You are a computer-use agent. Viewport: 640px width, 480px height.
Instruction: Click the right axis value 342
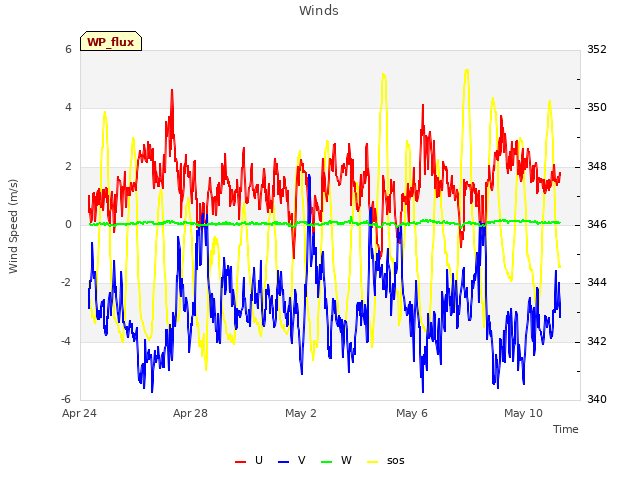pos(597,341)
